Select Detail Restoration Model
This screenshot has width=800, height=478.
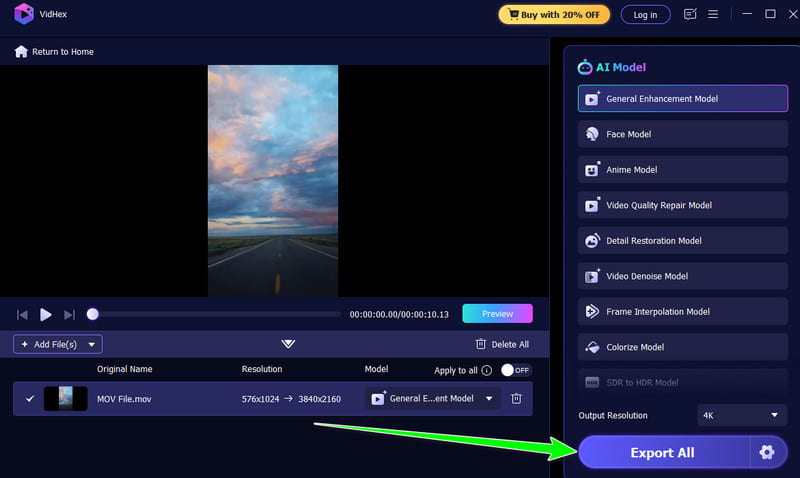tap(683, 240)
